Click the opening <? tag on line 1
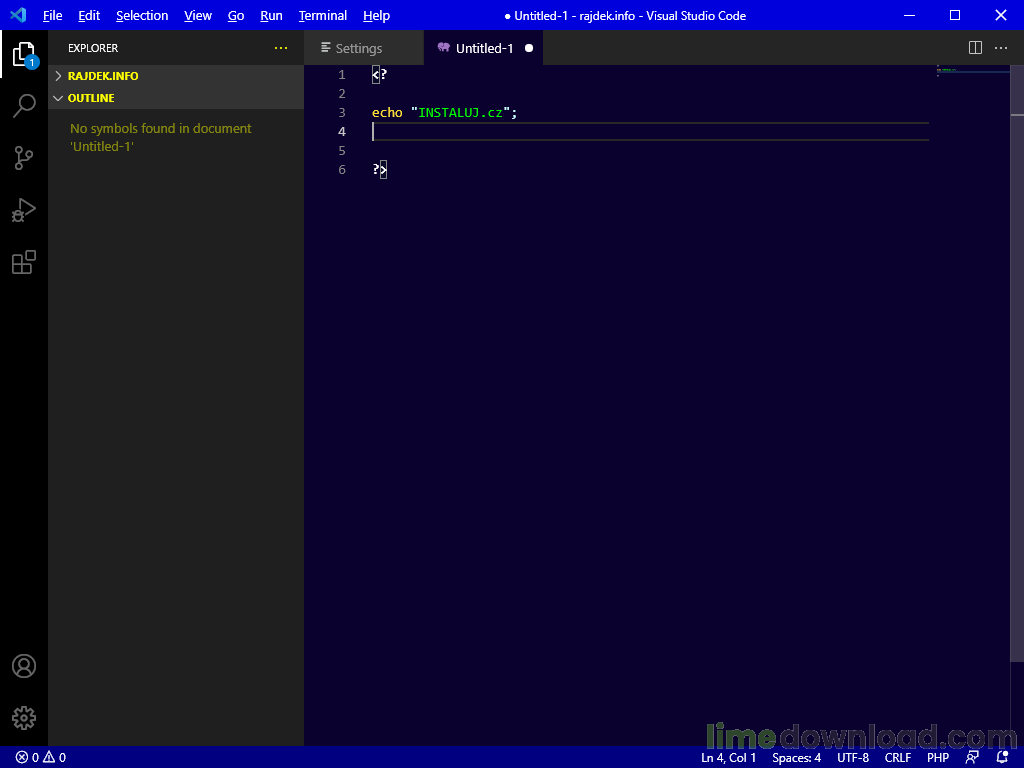Image resolution: width=1024 pixels, height=768 pixels. pos(379,74)
